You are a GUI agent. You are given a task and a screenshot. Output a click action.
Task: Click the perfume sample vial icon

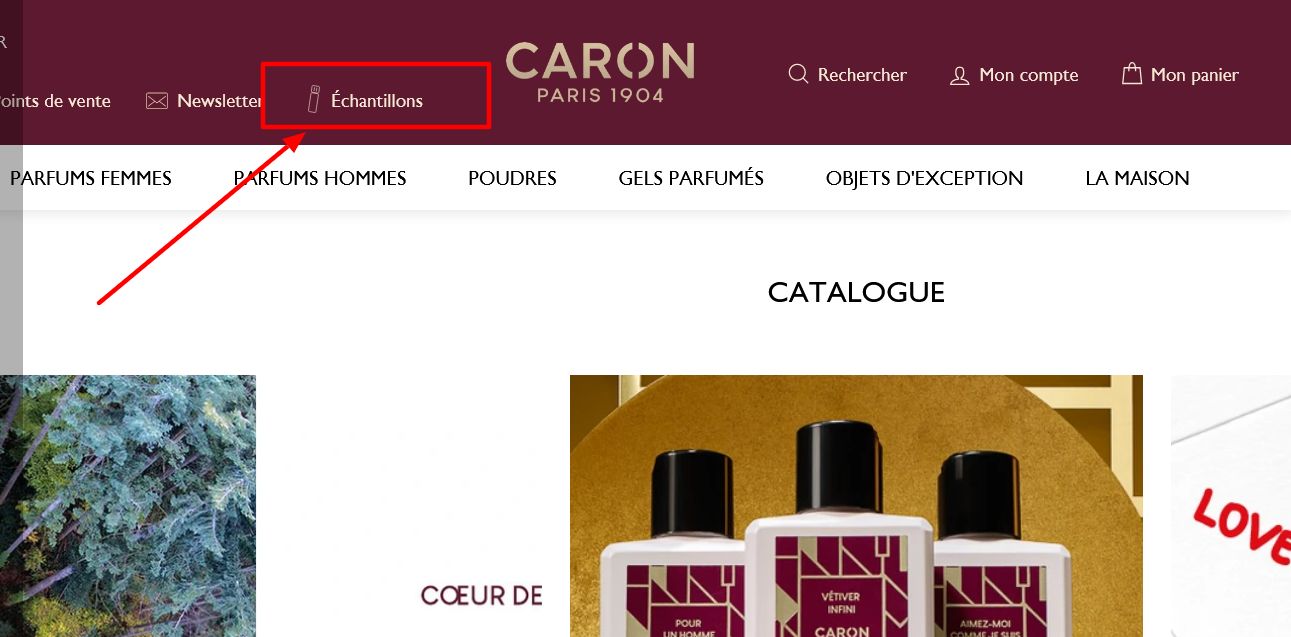[313, 100]
